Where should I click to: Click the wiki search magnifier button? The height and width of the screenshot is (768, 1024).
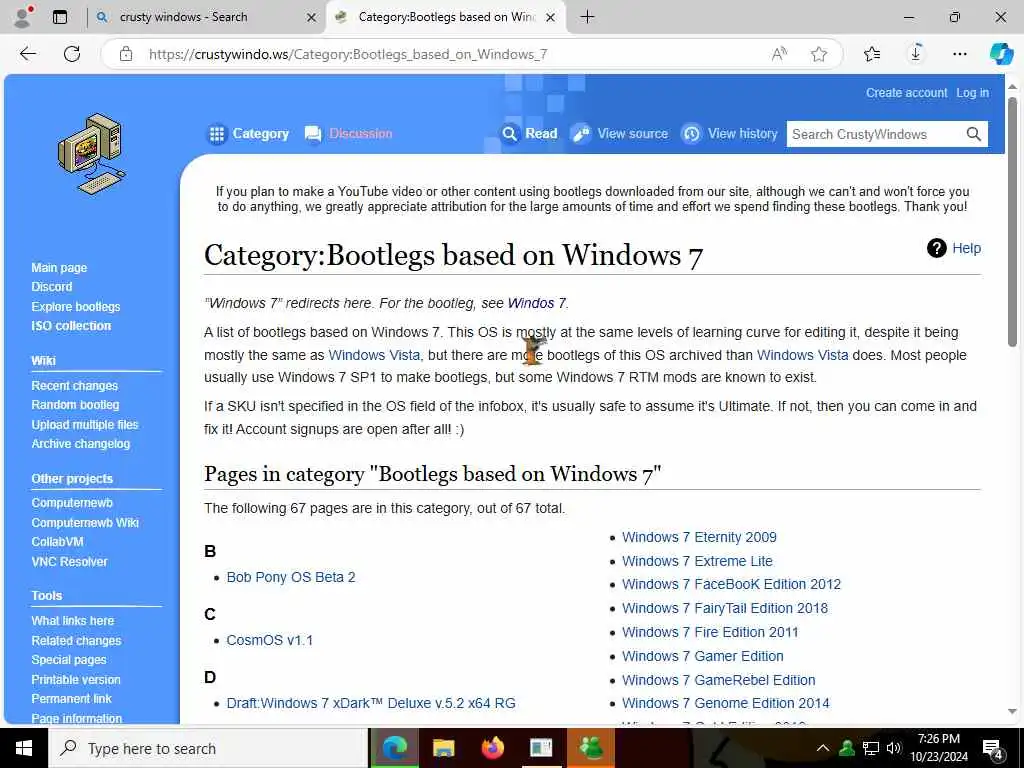pyautogui.click(x=973, y=134)
